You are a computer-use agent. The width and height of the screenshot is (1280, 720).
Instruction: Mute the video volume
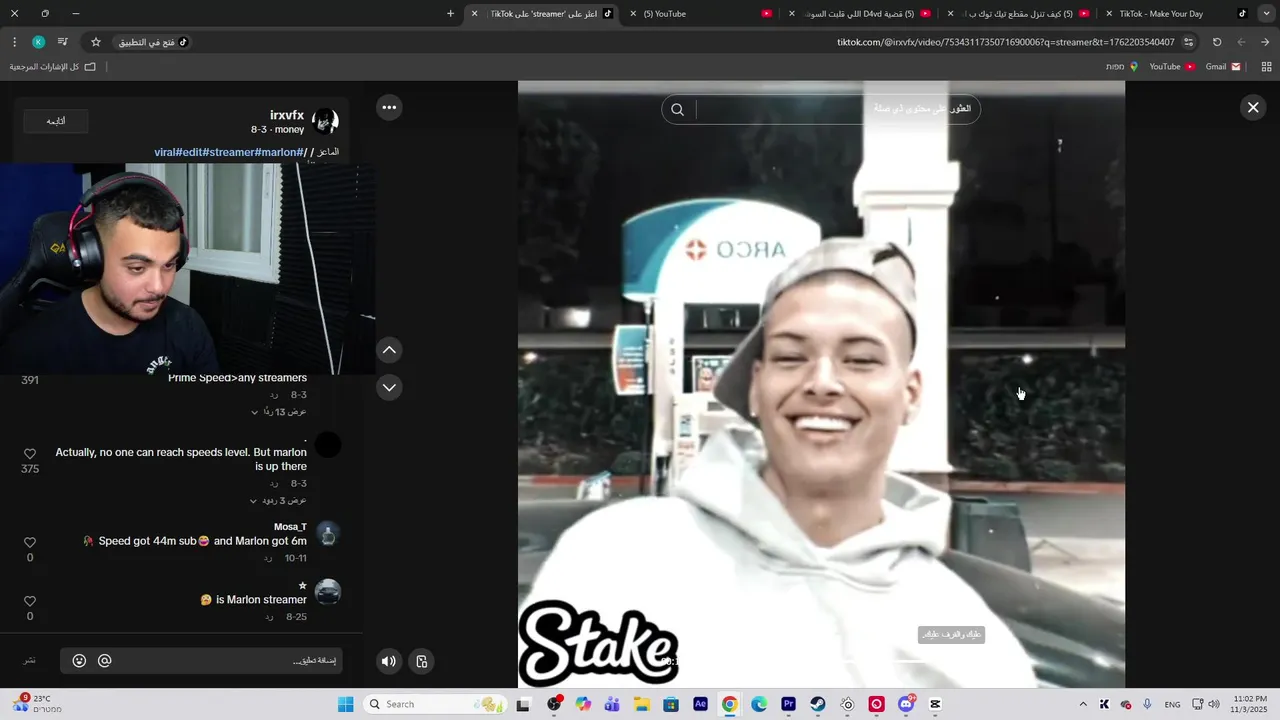[x=389, y=661]
